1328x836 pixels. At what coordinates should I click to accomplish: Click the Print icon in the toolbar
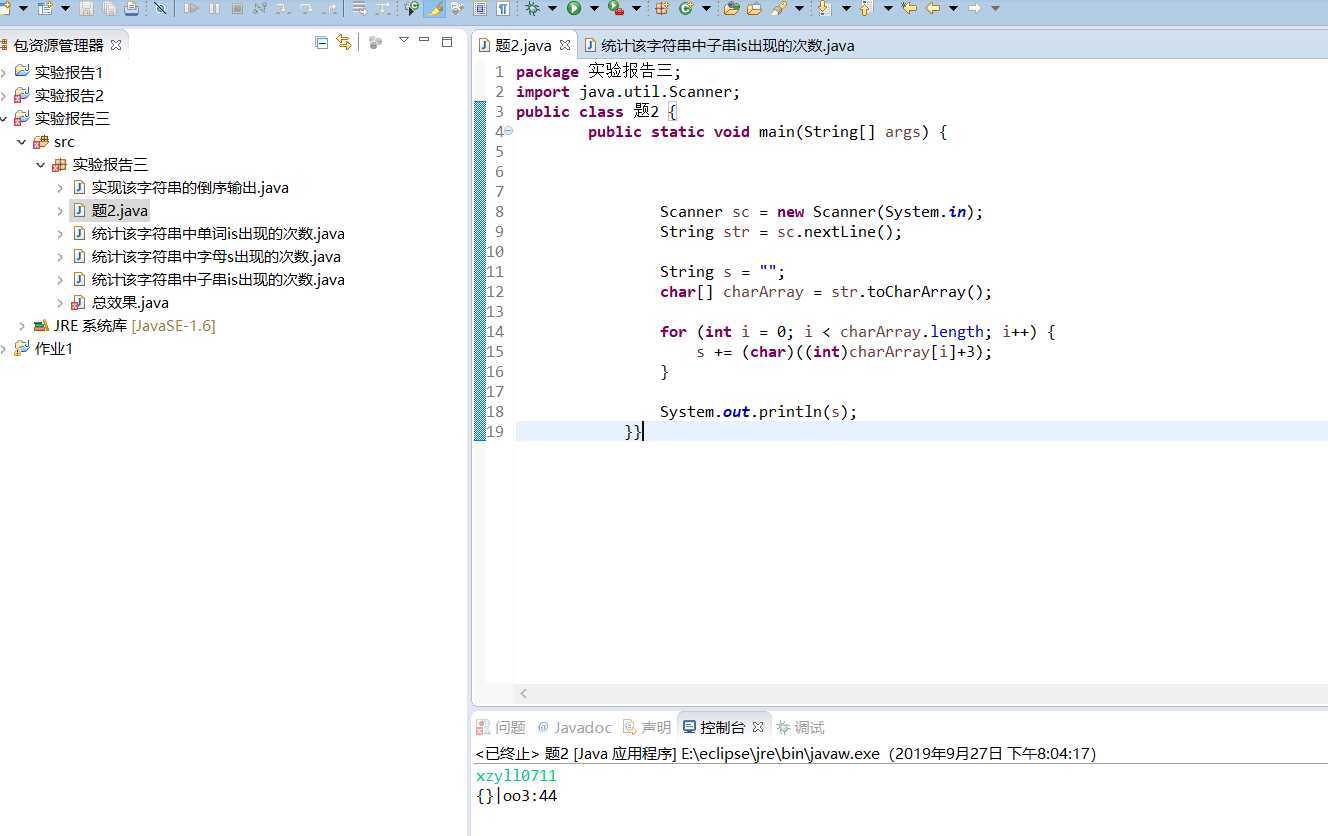(131, 8)
